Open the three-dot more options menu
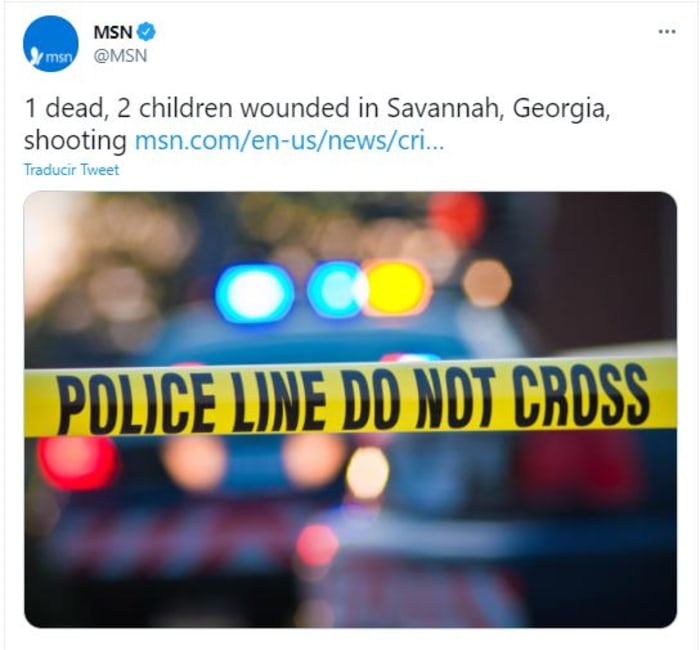 coord(667,32)
